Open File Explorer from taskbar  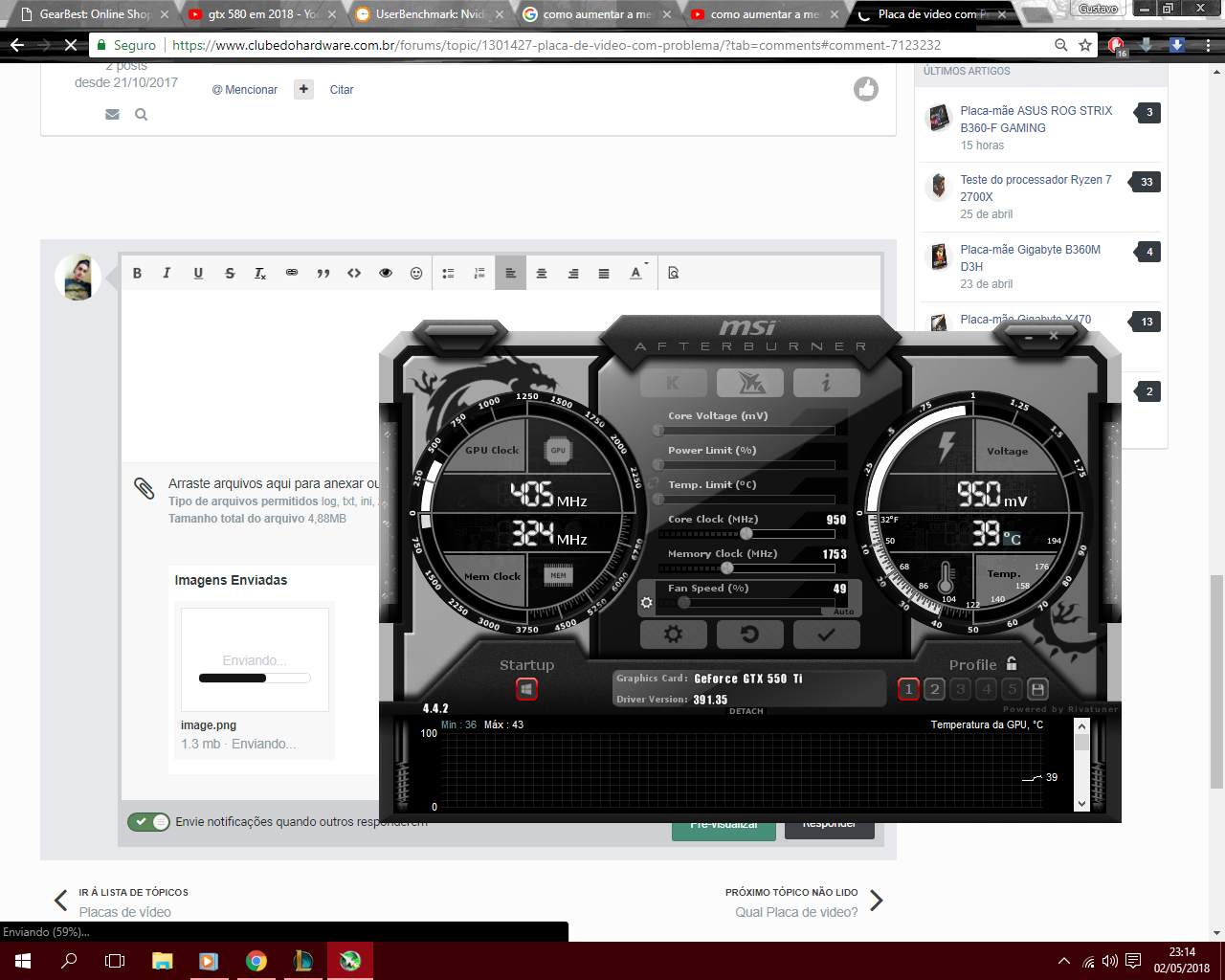coord(162,961)
